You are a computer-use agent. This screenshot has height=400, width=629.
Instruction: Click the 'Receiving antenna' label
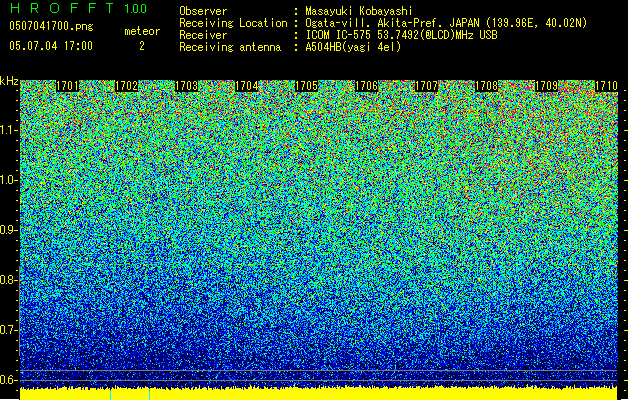pyautogui.click(x=230, y=47)
